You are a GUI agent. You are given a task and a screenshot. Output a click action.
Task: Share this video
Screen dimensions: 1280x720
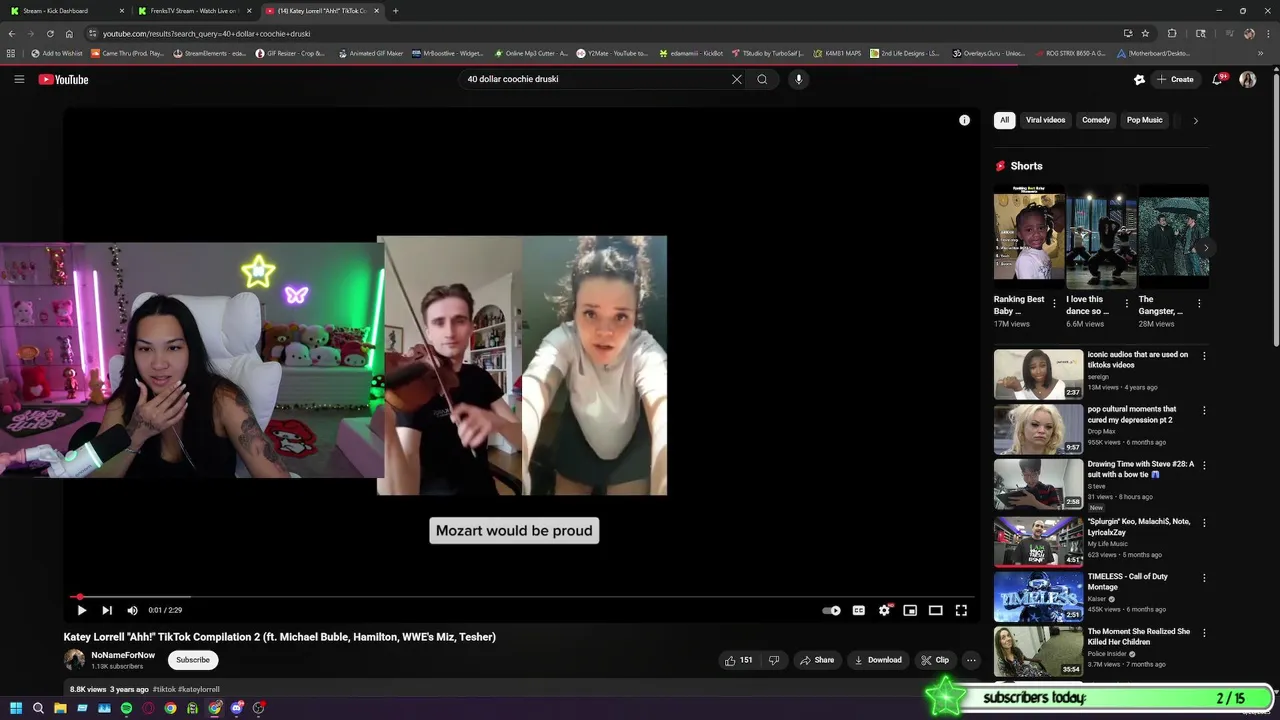pyautogui.click(x=817, y=660)
